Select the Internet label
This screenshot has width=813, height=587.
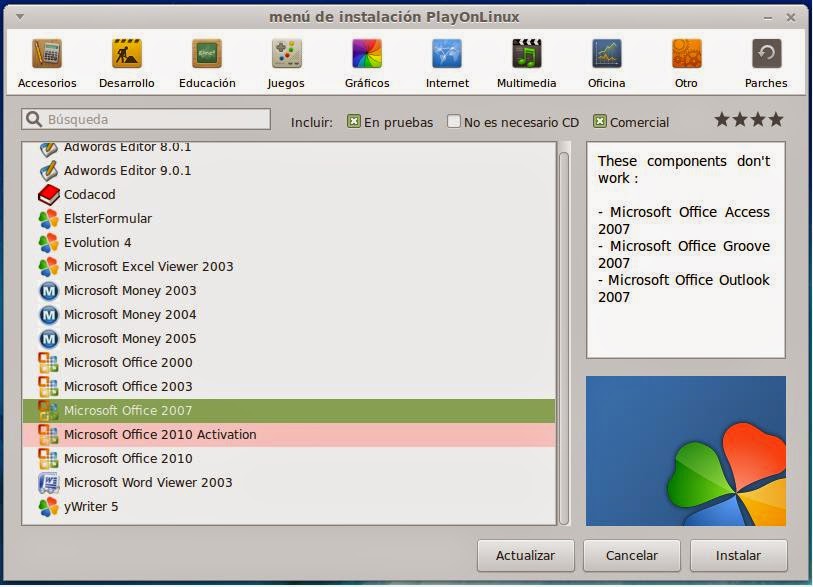pos(447,83)
